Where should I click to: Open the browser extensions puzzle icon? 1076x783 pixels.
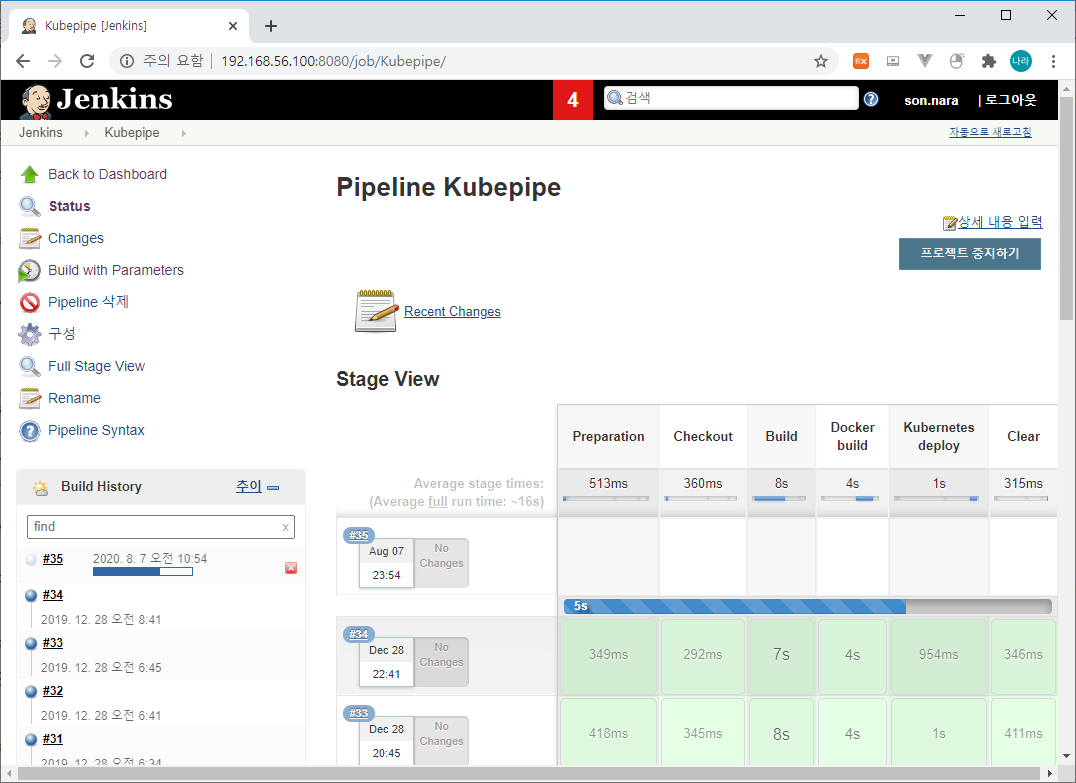pos(988,61)
